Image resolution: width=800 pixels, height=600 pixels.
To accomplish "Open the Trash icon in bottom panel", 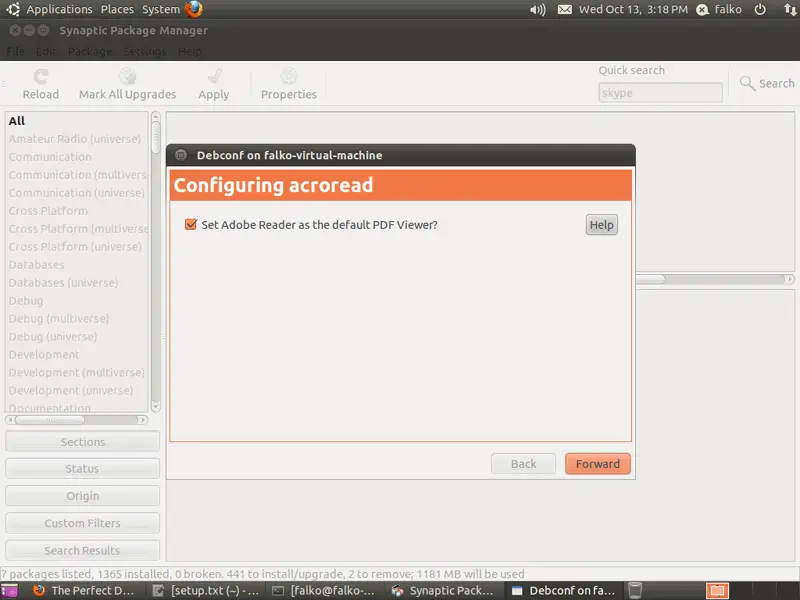I will [x=635, y=590].
